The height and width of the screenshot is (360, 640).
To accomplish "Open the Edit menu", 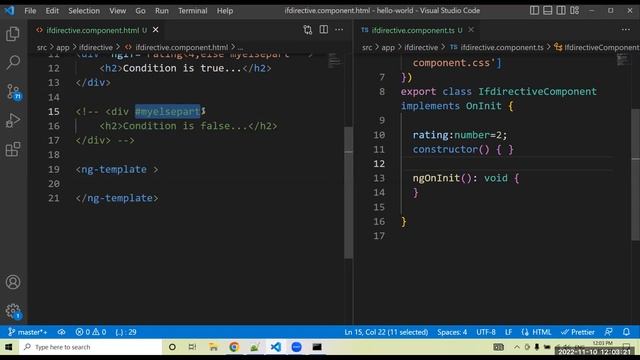I will [52, 11].
